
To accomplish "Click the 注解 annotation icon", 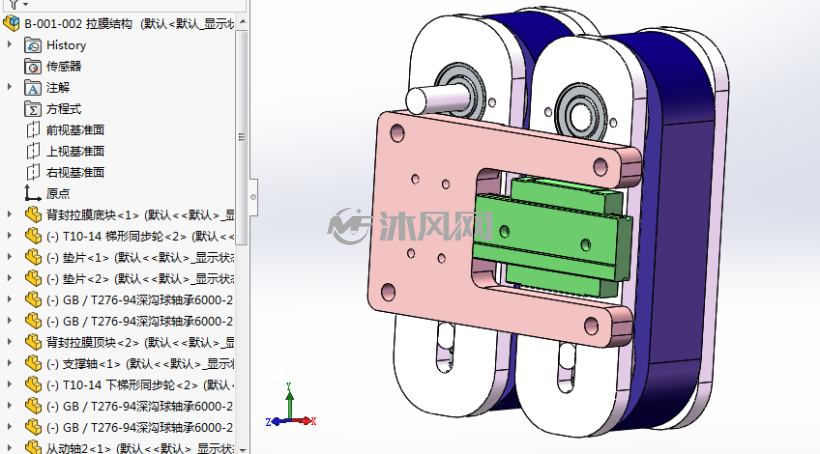I will click(x=33, y=88).
